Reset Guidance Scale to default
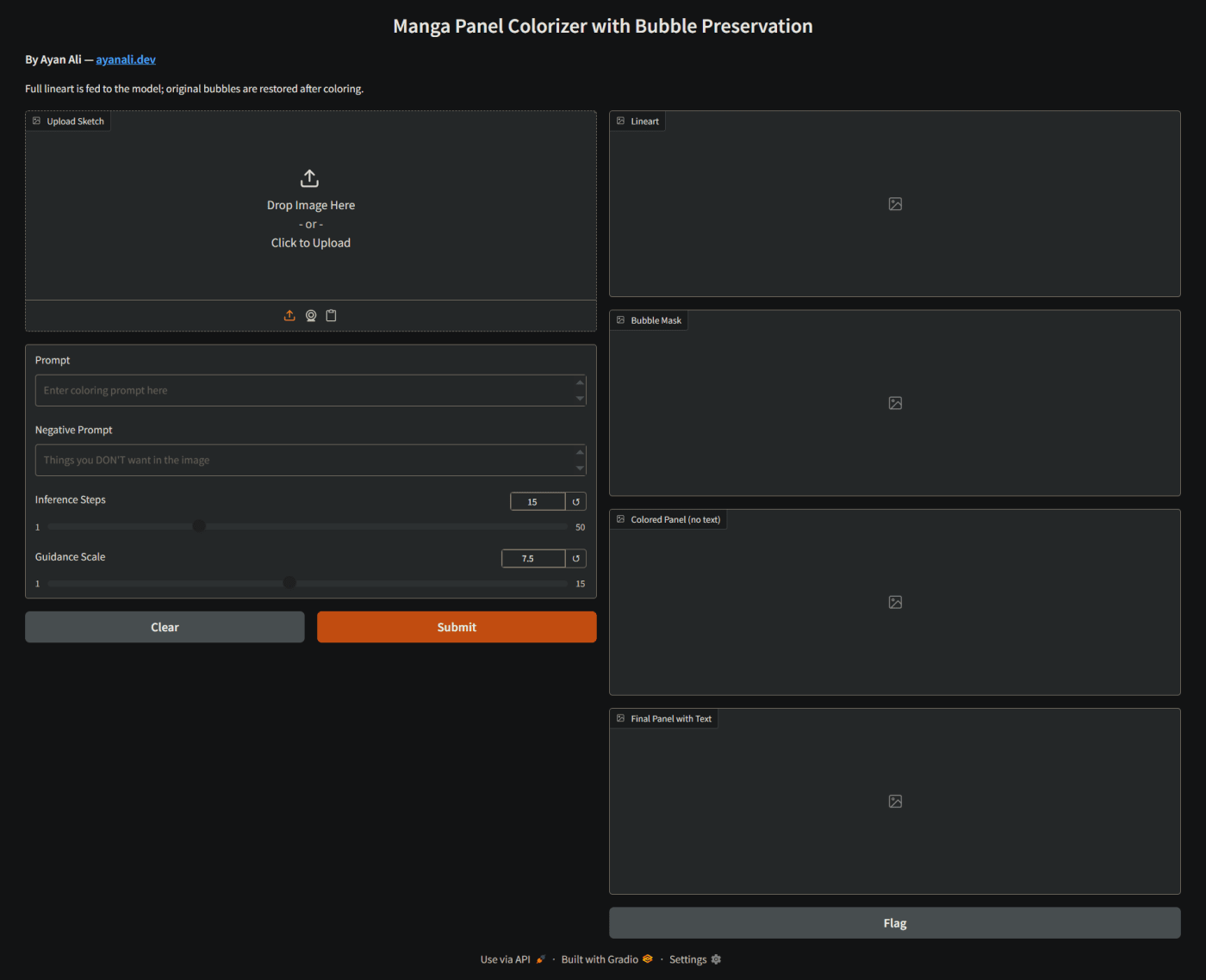The width and height of the screenshot is (1206, 980). coord(576,559)
